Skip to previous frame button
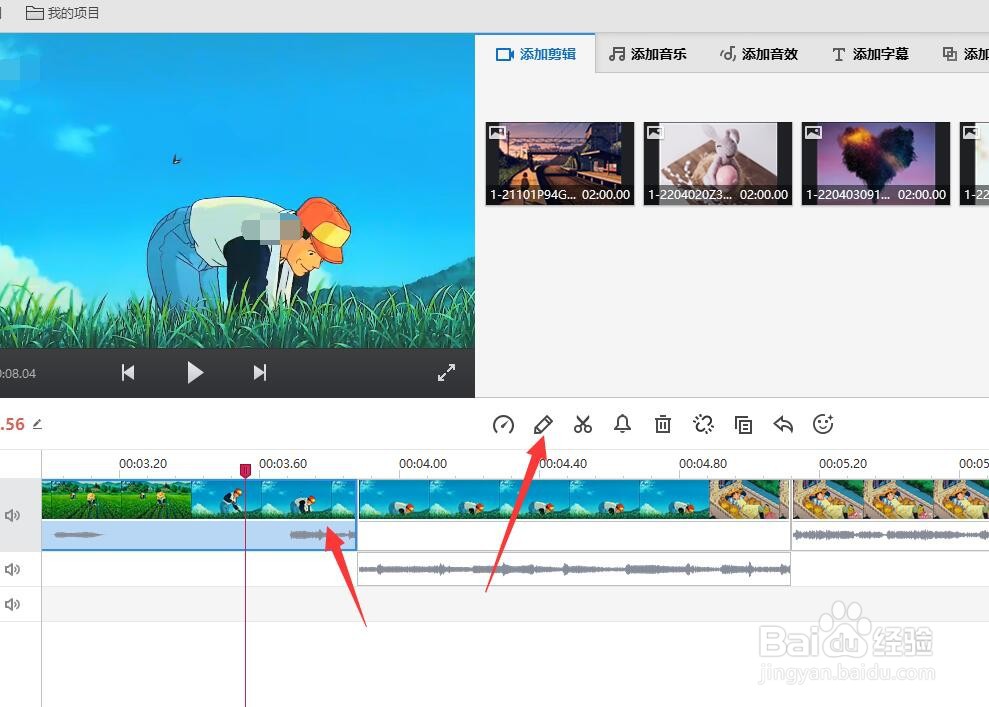Viewport: 989px width, 707px height. pyautogui.click(x=128, y=373)
